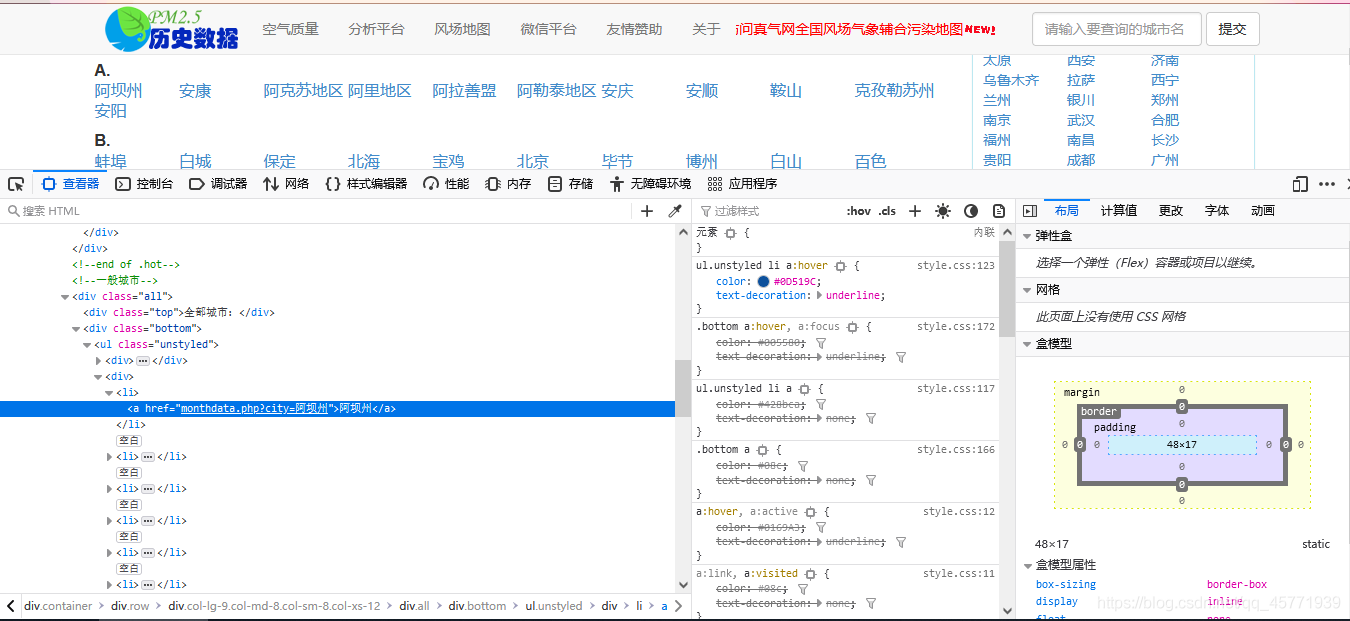Open the 性能 performance tab
Screen dimensions: 1350x621
(446, 184)
